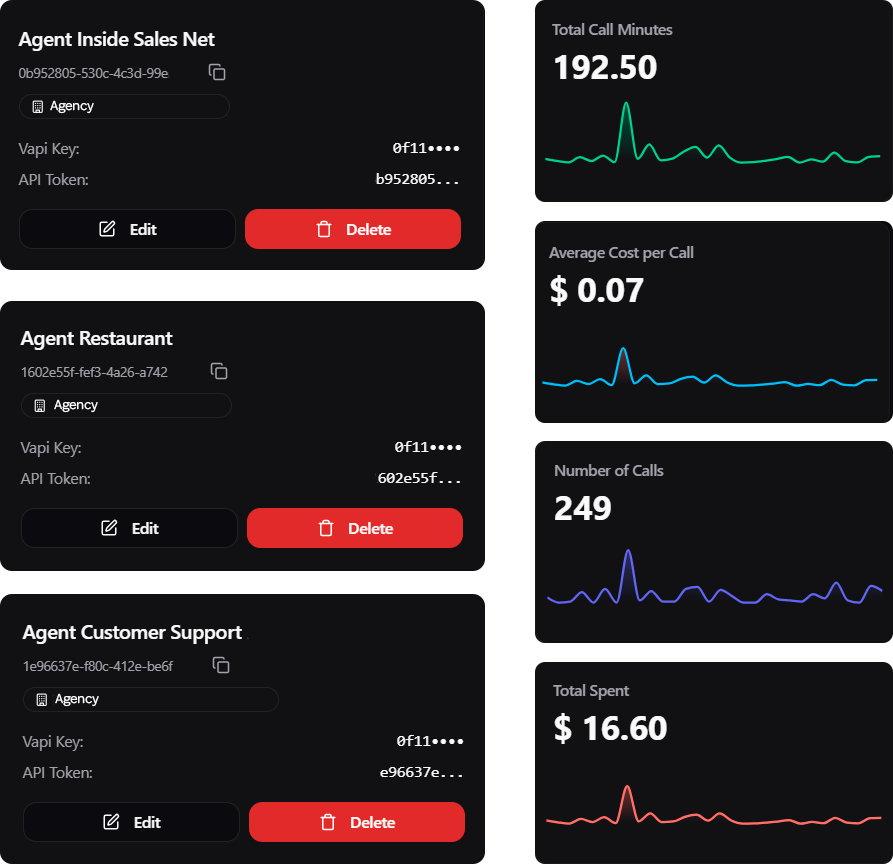Copy the Agent Inside Sales Net ID
This screenshot has height=864, width=893.
pos(217,72)
